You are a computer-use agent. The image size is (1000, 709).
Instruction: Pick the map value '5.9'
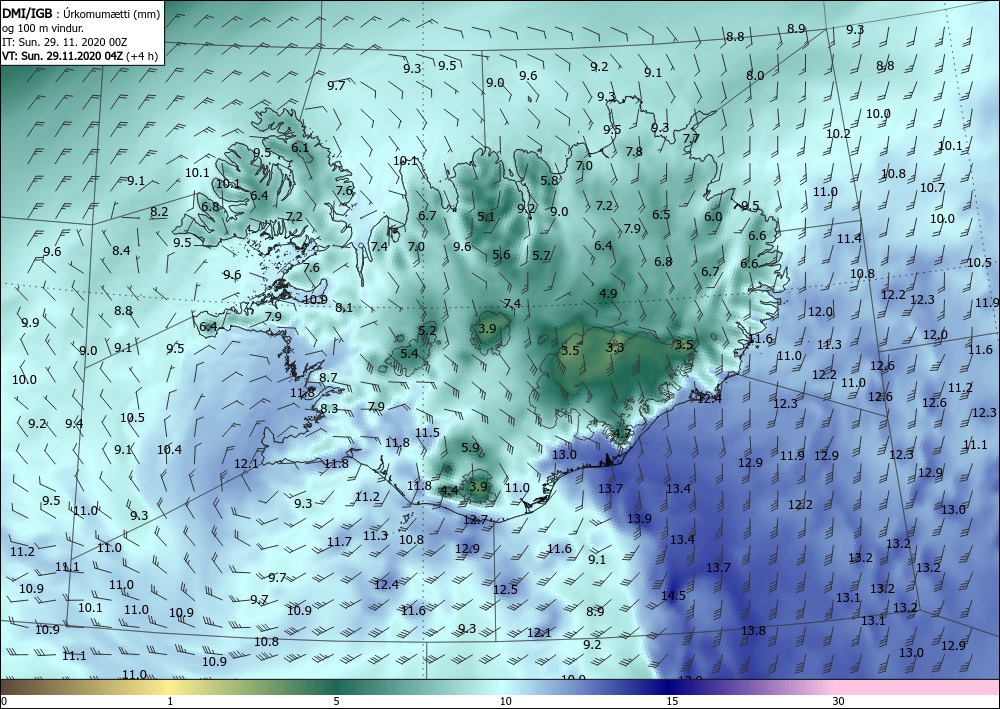469,448
